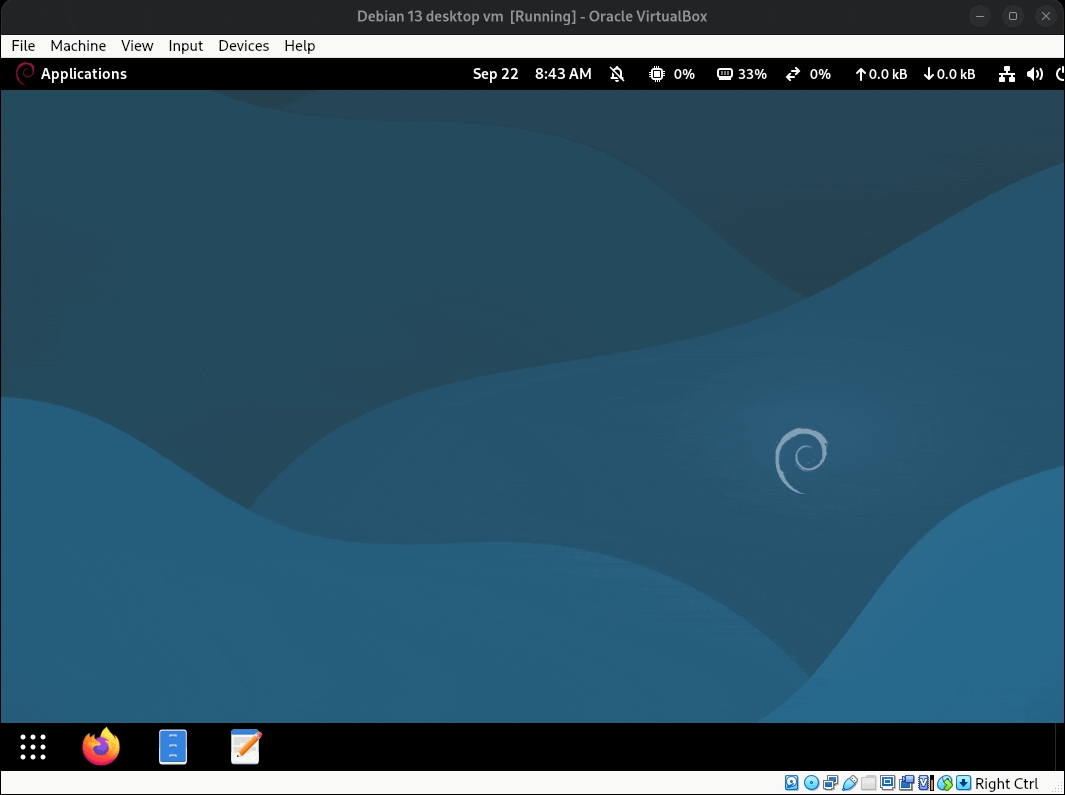Open the Input menu
Screen dimensions: 1065x795
pyautogui.click(x=185, y=46)
